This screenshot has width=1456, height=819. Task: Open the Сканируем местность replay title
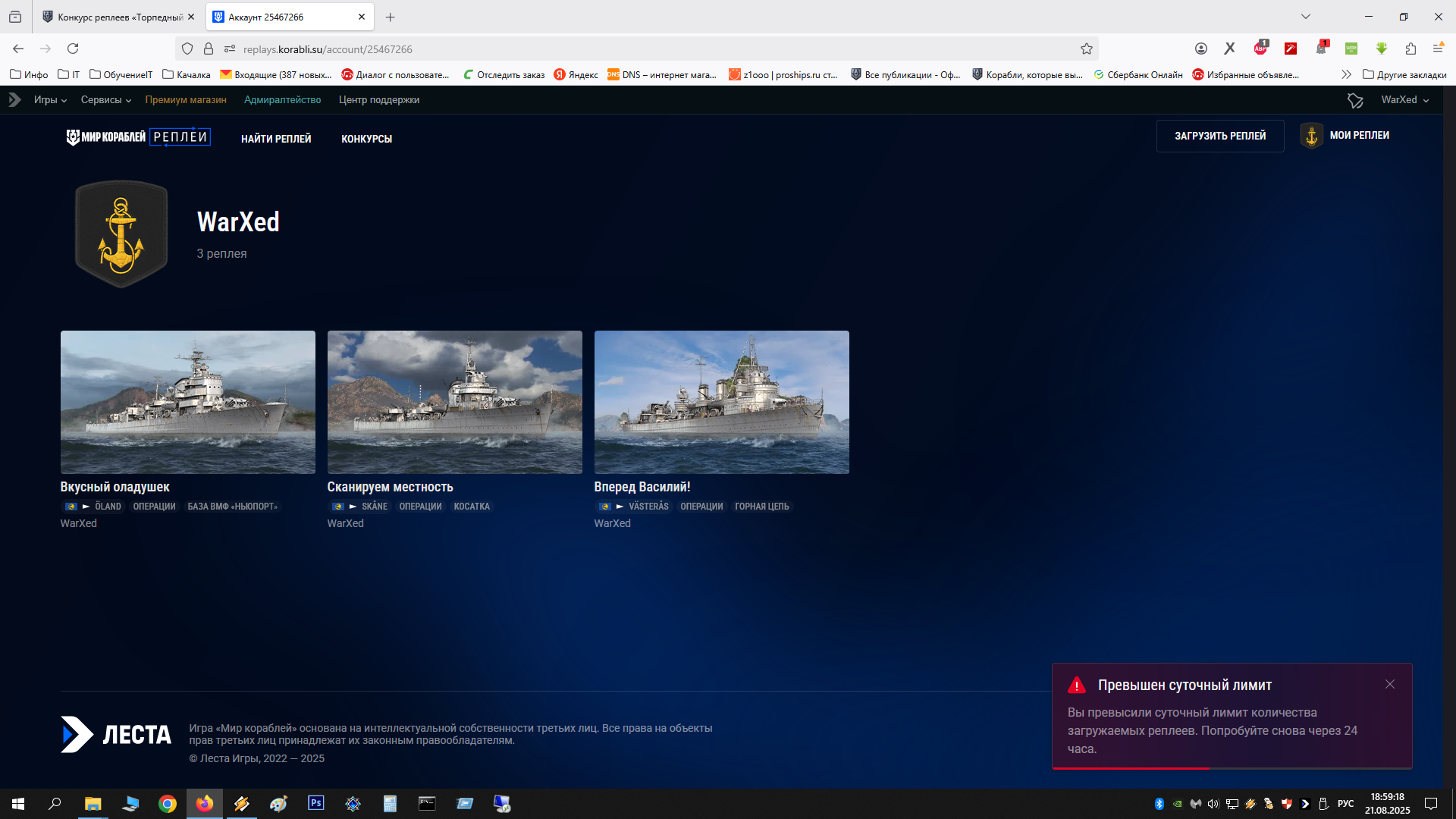390,487
